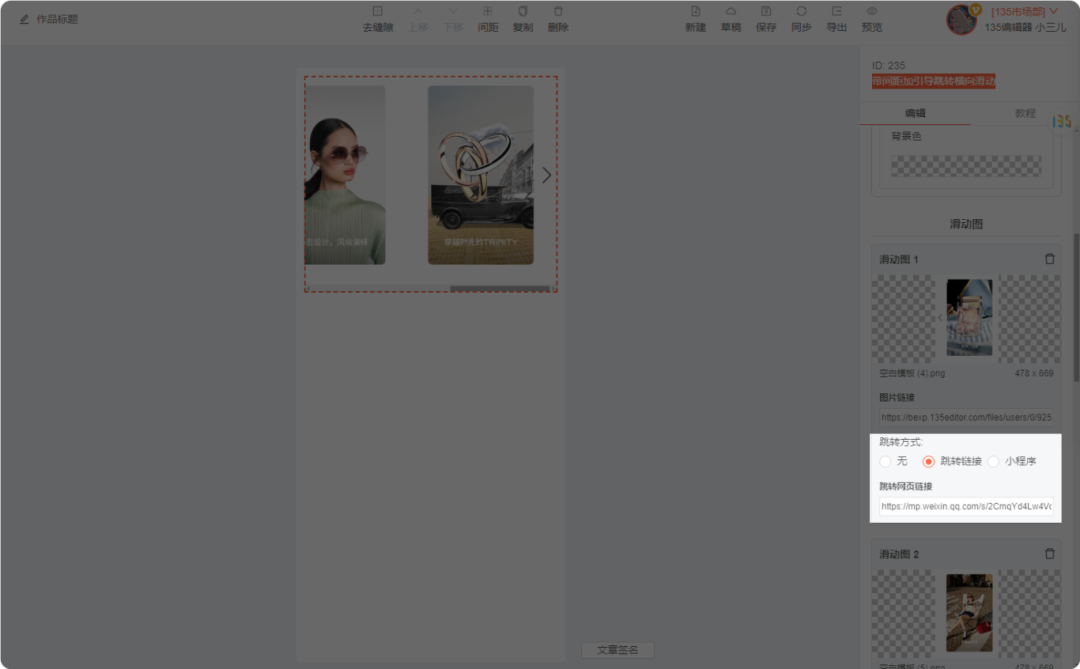Delete 滑动图 1 with trash icon
The width and height of the screenshot is (1080, 669).
[1049, 259]
